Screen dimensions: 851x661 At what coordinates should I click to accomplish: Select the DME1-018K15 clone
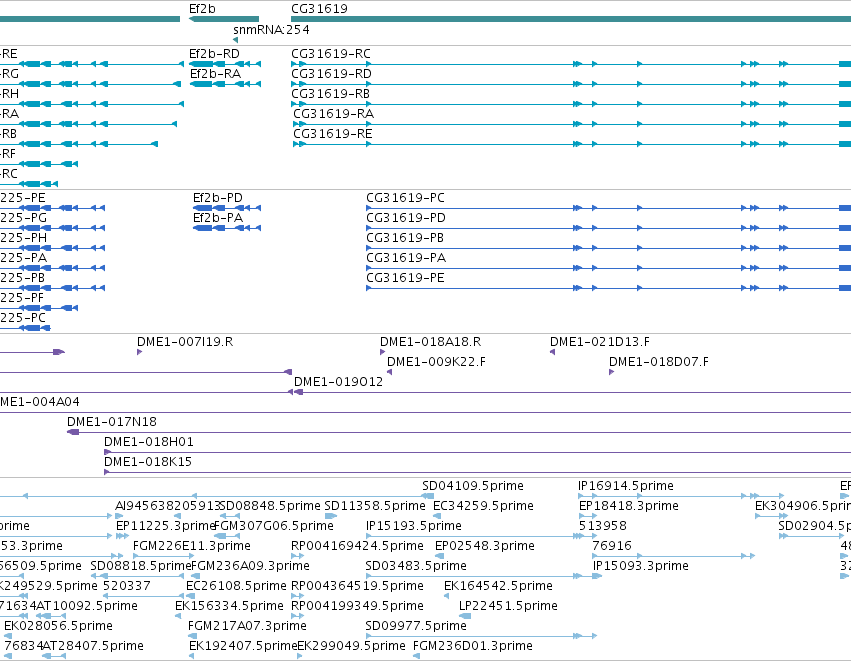[x=148, y=462]
